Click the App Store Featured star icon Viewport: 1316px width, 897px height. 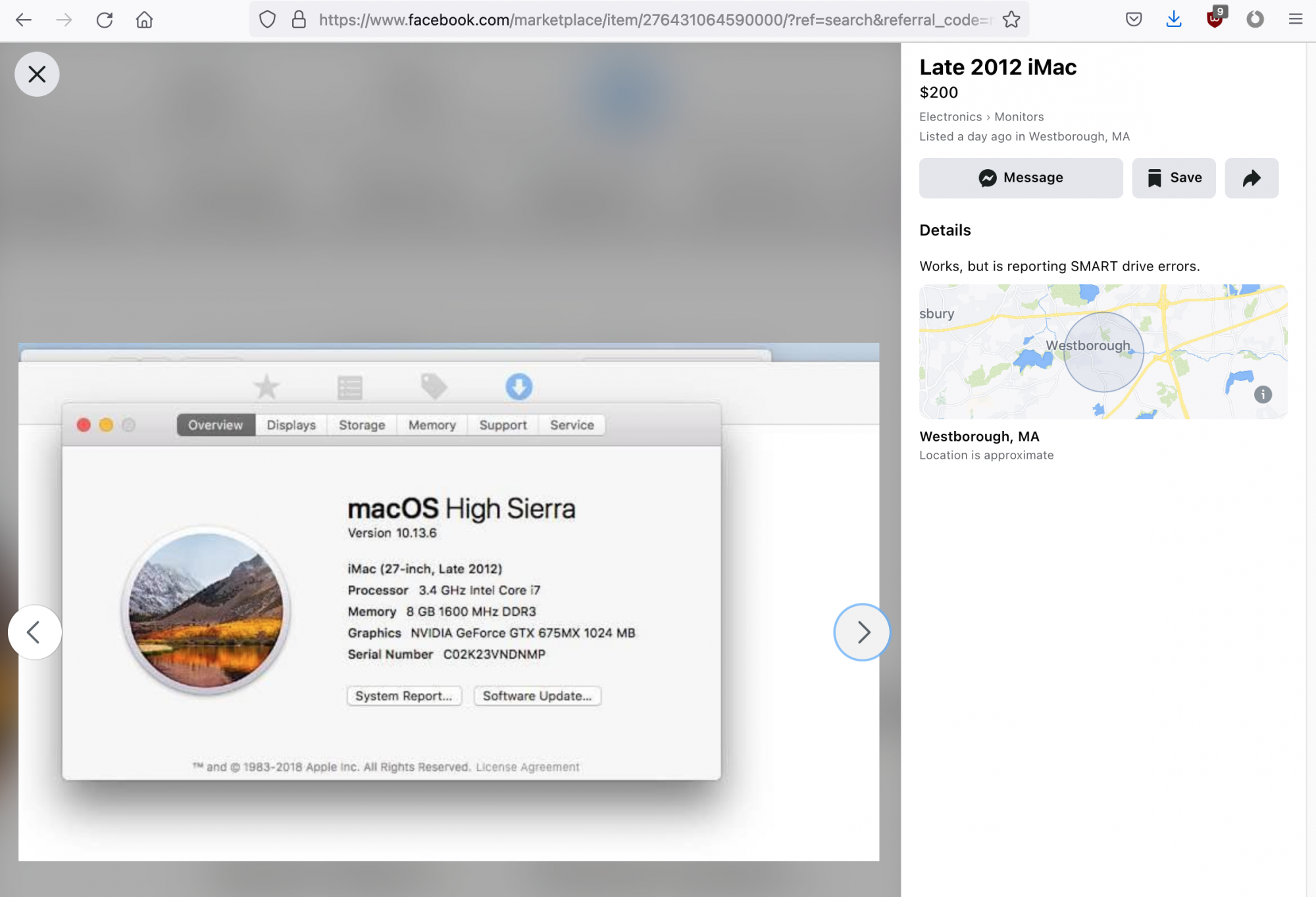pyautogui.click(x=266, y=387)
